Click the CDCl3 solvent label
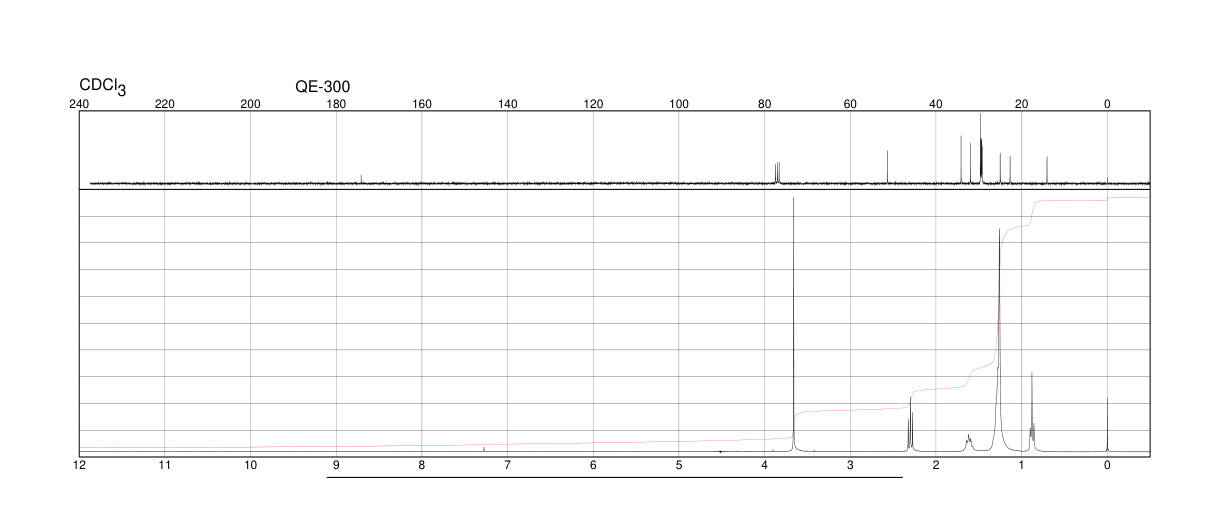1224x528 pixels. tap(103, 87)
